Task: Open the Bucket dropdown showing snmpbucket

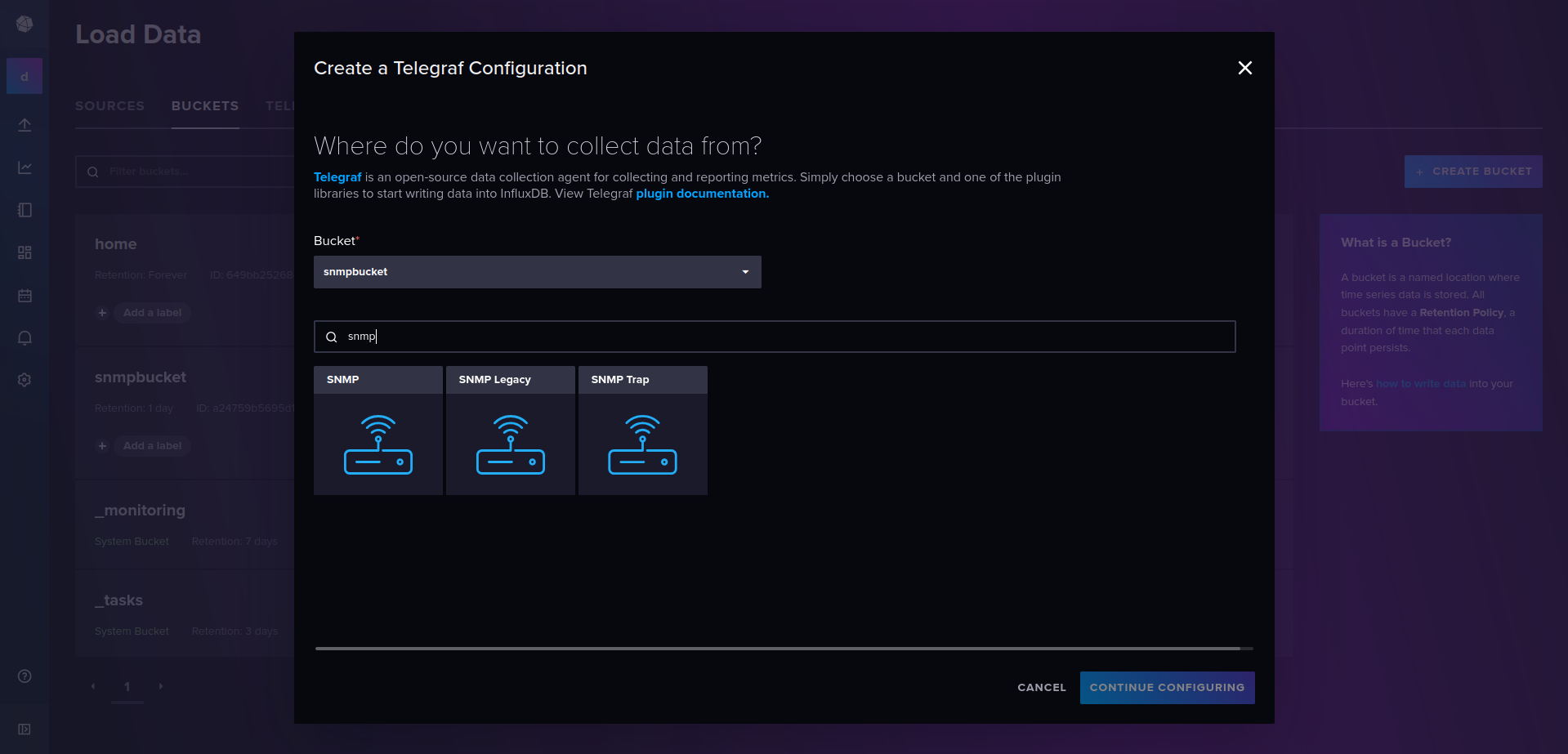Action: click(x=538, y=272)
